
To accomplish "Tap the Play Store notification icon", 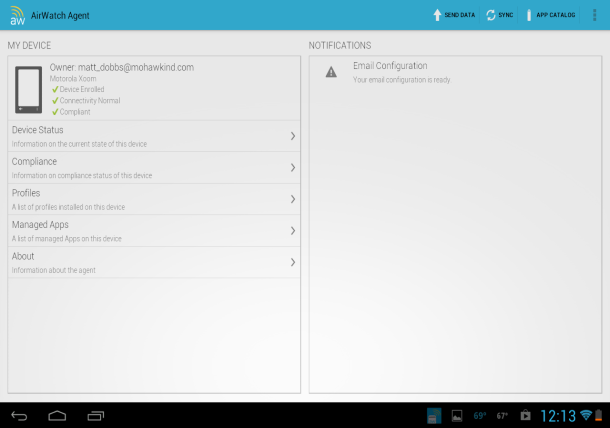I will tap(525, 415).
